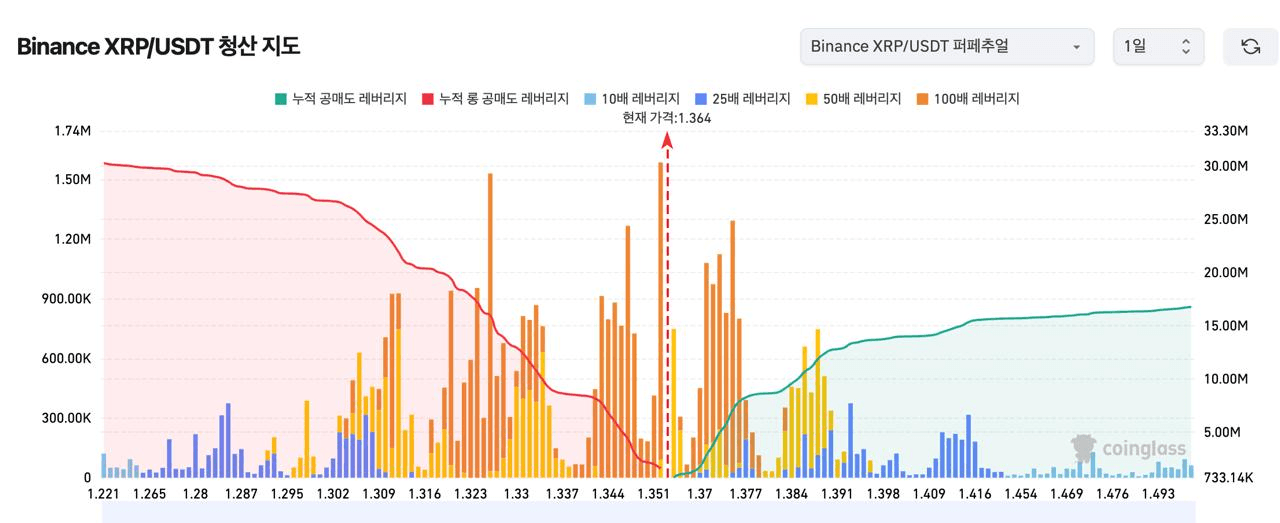This screenshot has height=523, width=1280.
Task: Click the 25.00M right axis label
Action: click(x=1225, y=219)
